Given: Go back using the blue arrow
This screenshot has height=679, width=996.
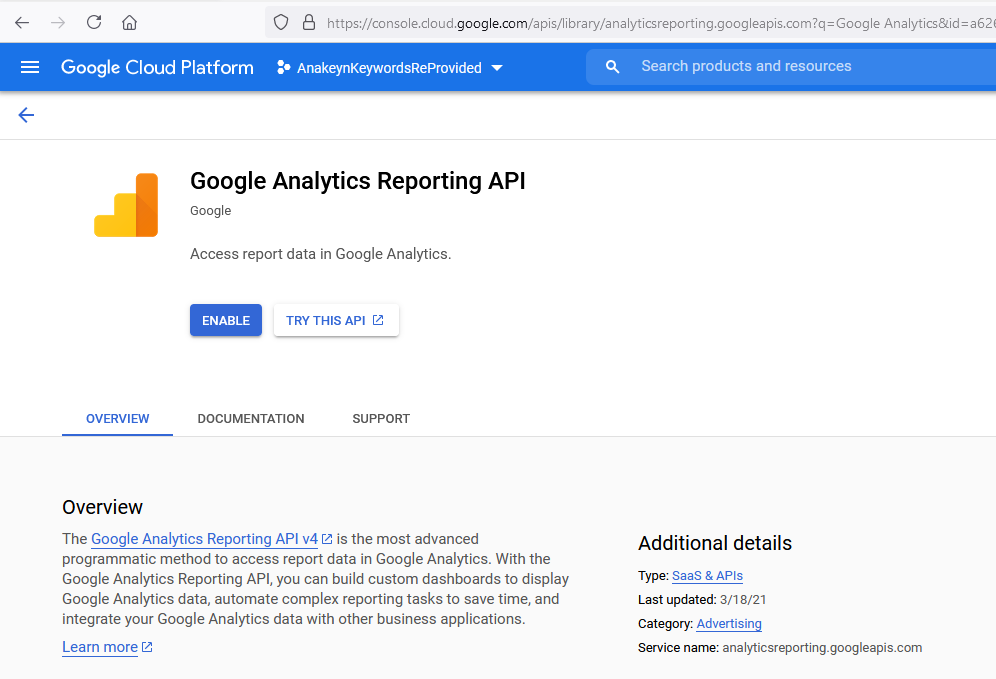Looking at the screenshot, I should (x=26, y=115).
